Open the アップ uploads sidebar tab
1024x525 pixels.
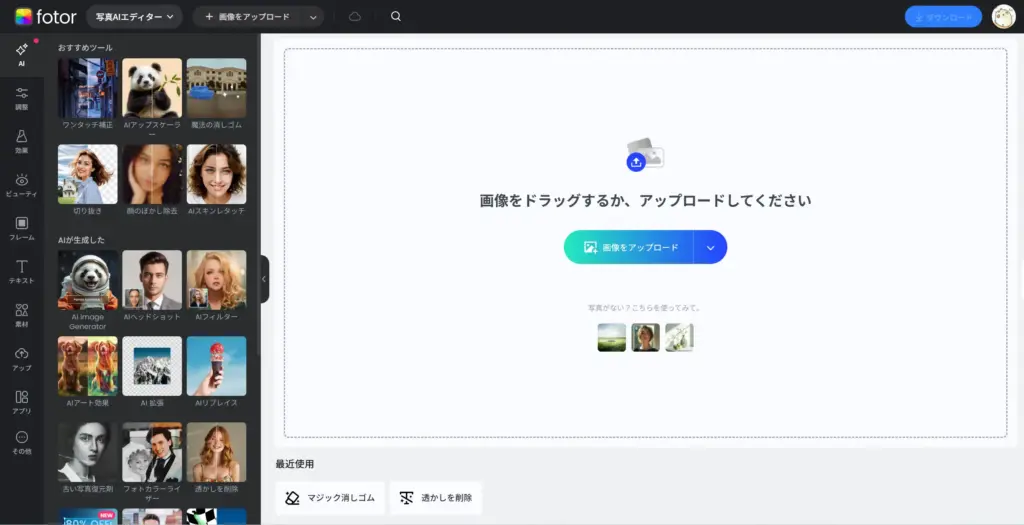click(22, 358)
